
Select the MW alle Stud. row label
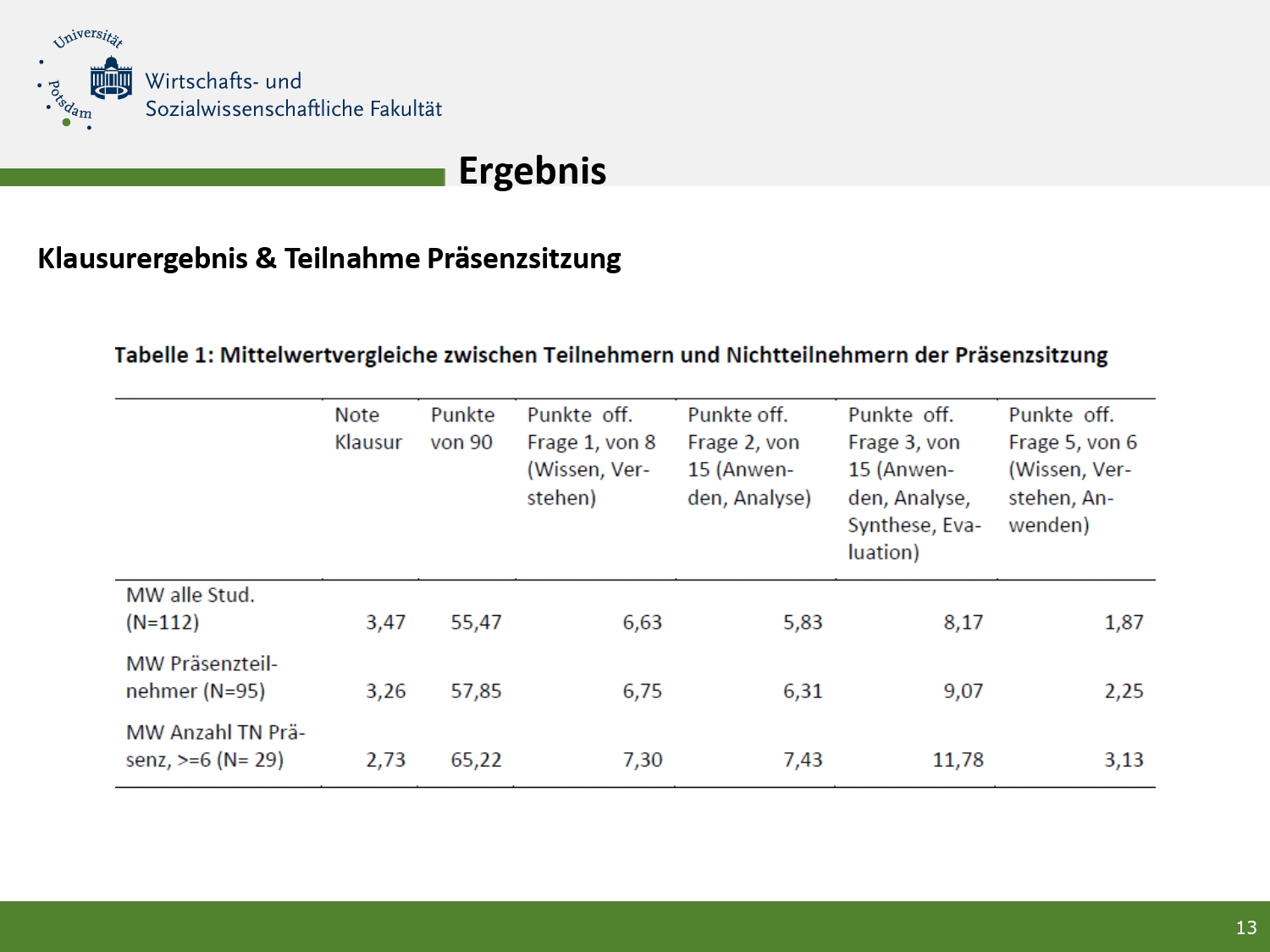click(x=190, y=608)
